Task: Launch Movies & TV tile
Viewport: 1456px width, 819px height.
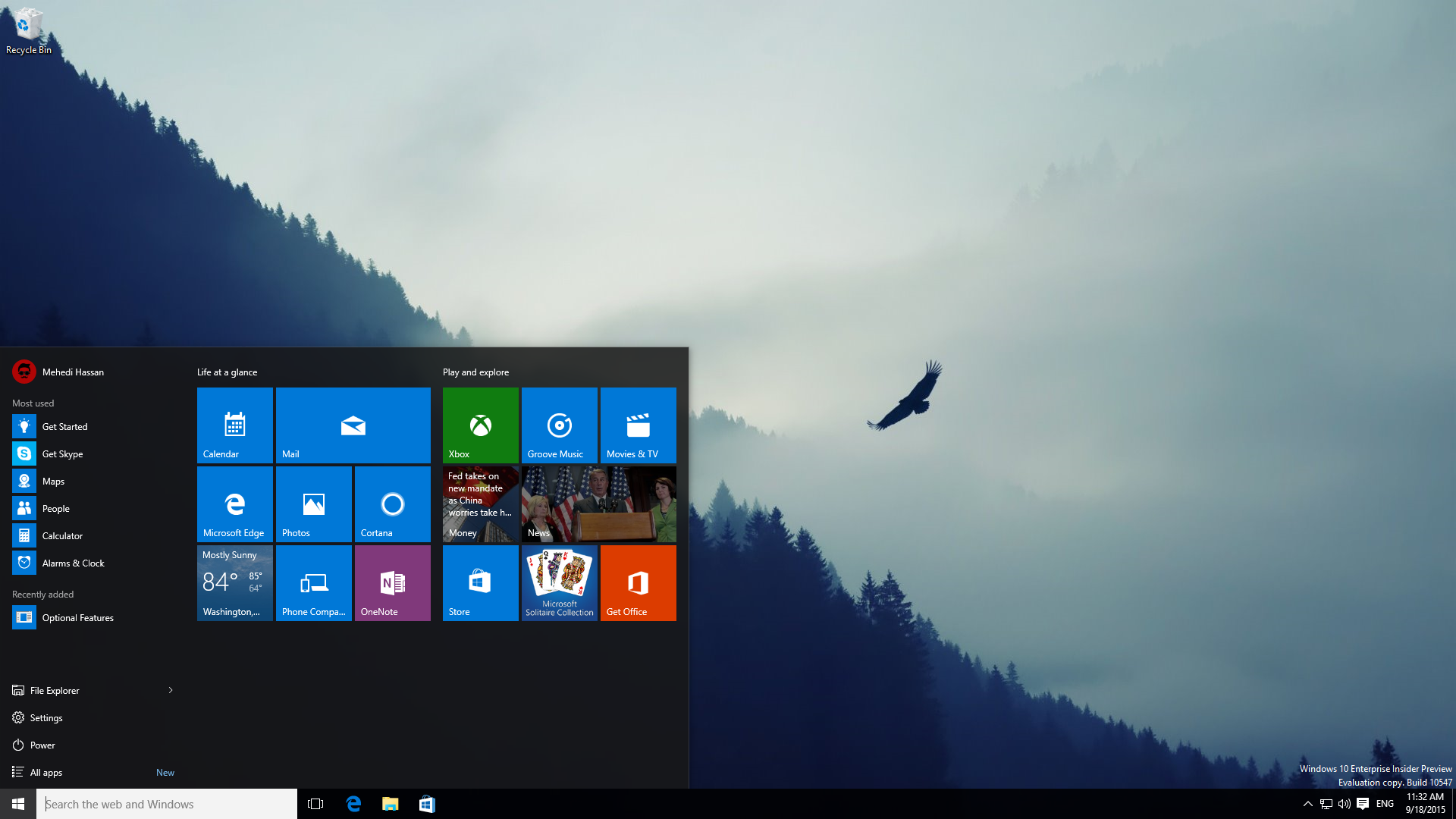Action: 637,424
